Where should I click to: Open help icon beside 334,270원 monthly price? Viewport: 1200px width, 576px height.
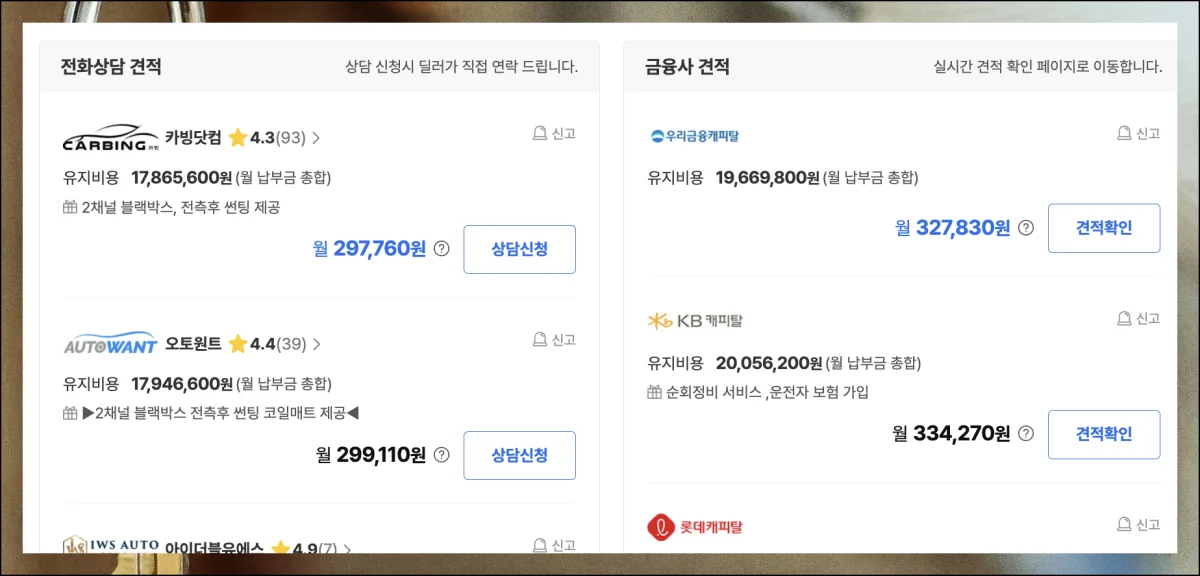1026,434
